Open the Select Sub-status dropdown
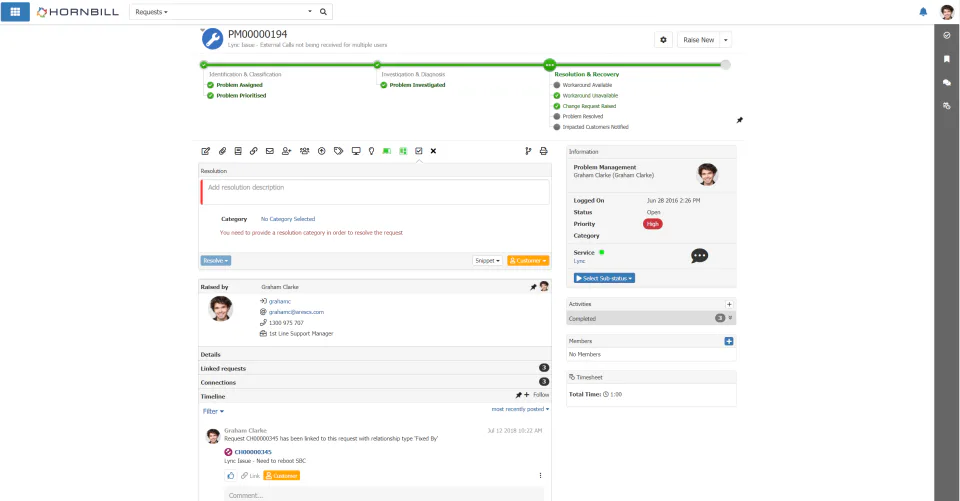Viewport: 960px width, 501px height. 604,278
